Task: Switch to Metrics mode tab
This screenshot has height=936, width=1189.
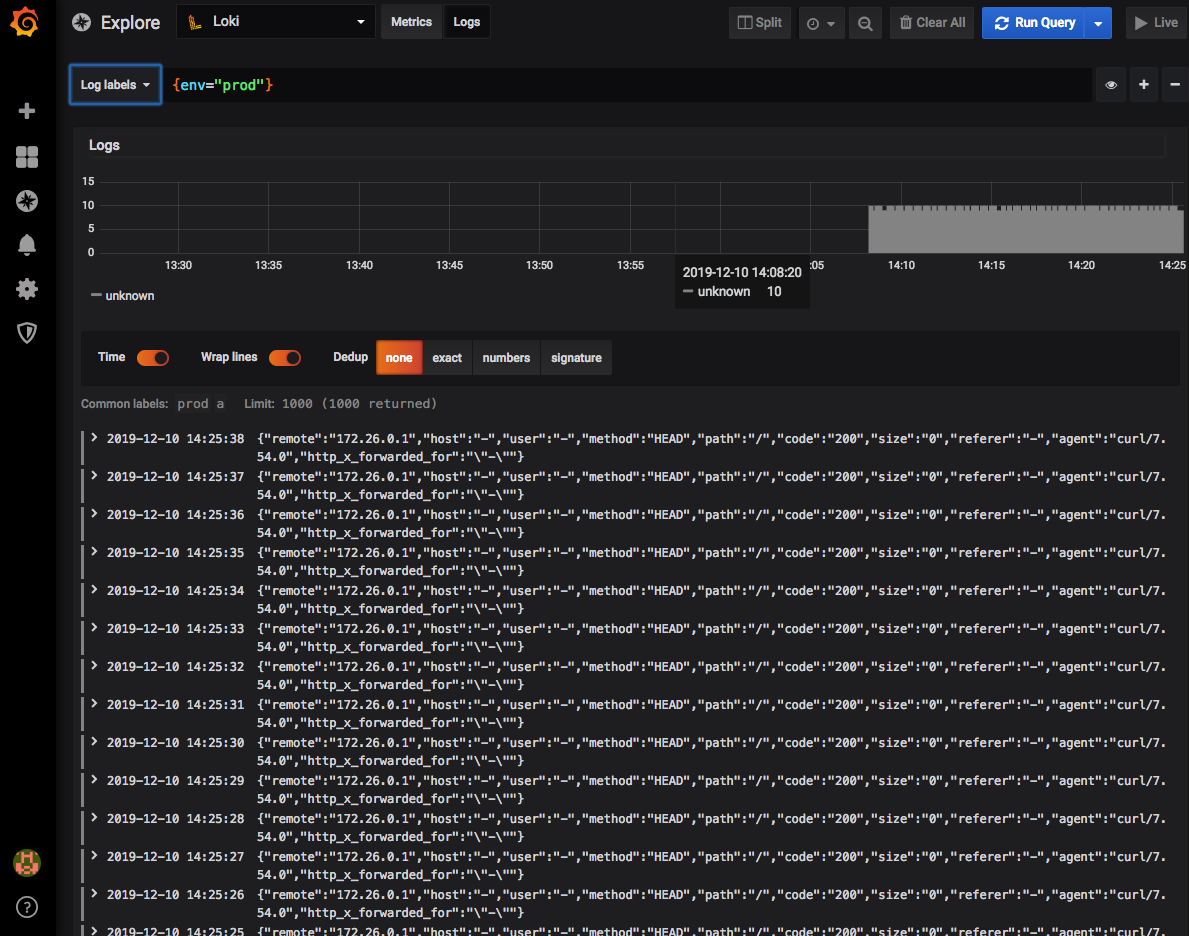Action: (x=411, y=22)
